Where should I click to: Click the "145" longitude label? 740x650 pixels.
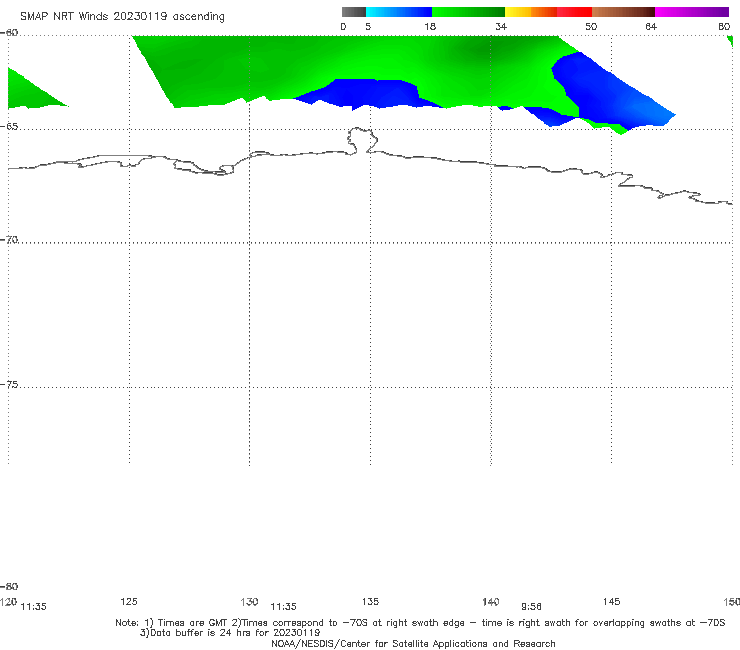[612, 602]
